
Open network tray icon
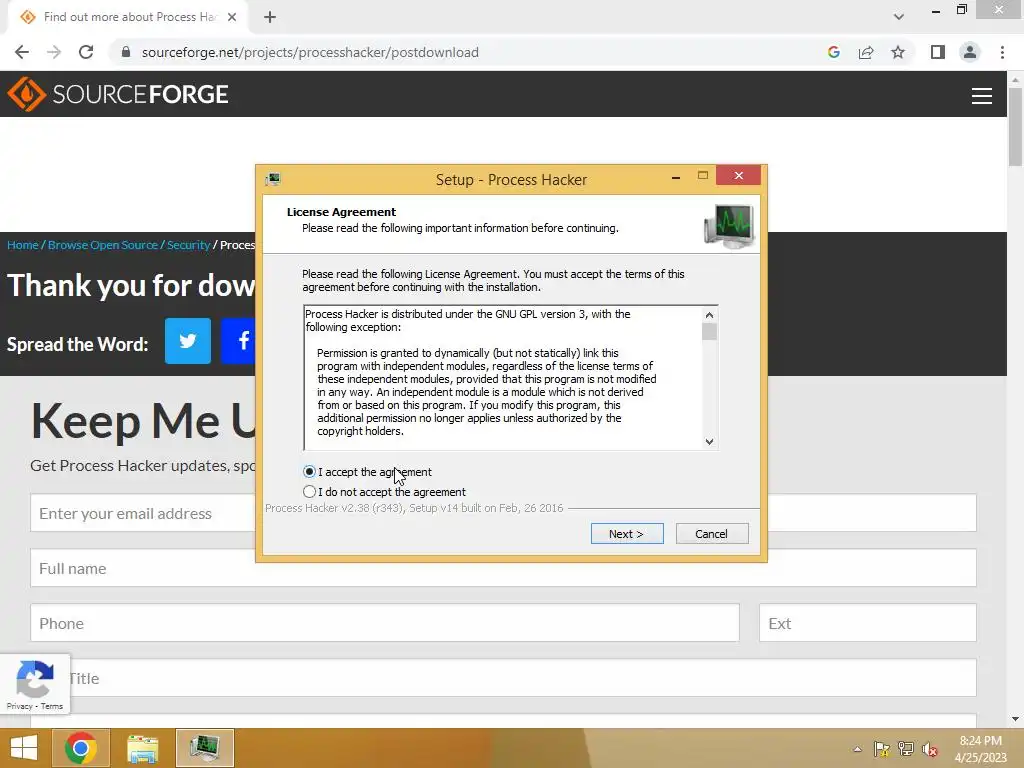[906, 749]
